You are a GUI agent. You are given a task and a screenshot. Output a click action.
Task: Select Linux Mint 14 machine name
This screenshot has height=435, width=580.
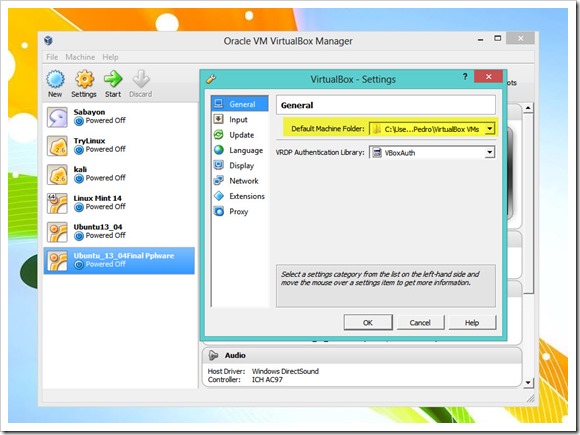tap(98, 198)
